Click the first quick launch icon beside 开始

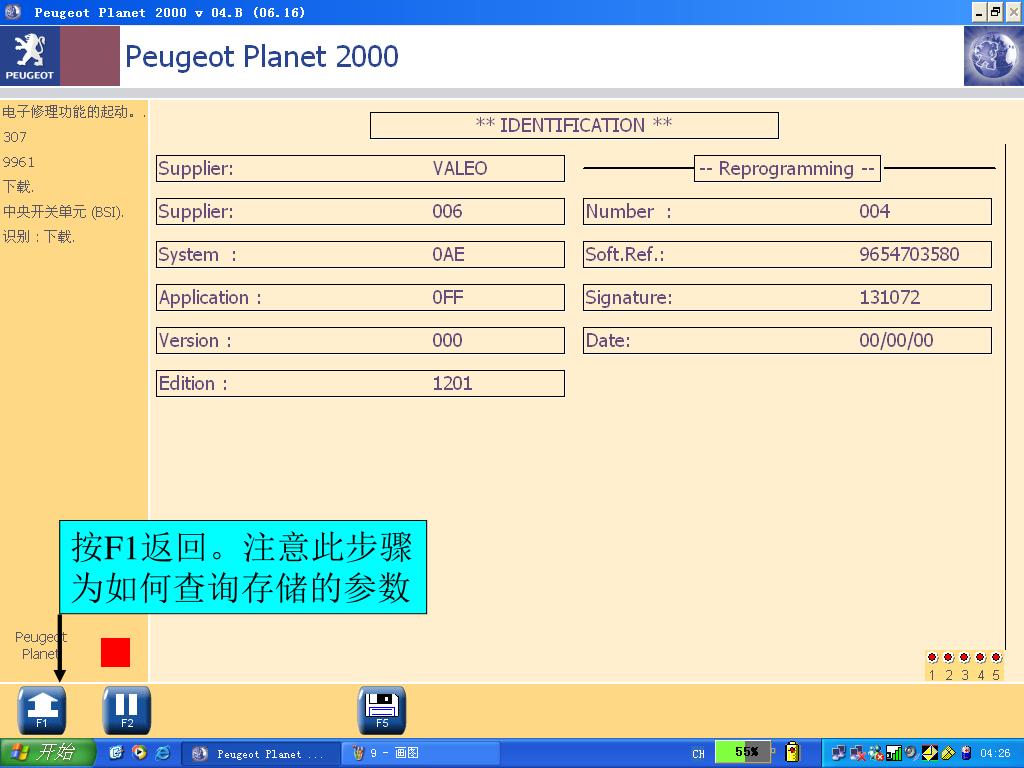[x=116, y=753]
